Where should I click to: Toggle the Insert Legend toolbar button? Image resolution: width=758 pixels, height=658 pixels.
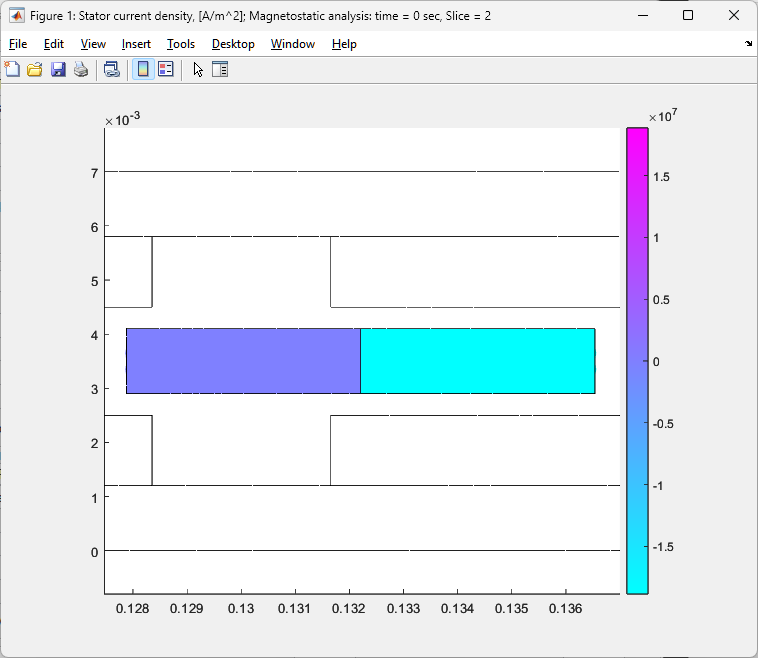coord(165,70)
